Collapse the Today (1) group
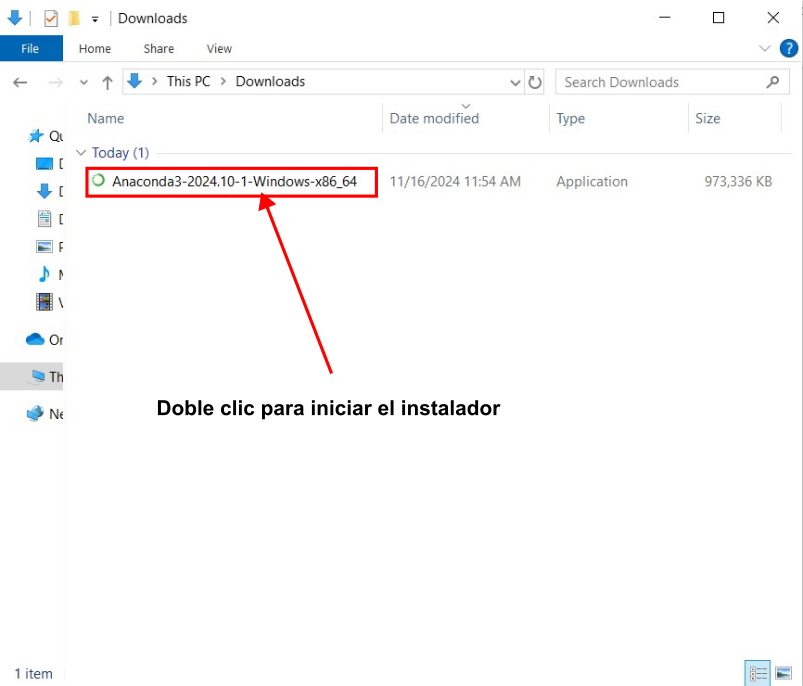This screenshot has width=803, height=686. [x=81, y=153]
